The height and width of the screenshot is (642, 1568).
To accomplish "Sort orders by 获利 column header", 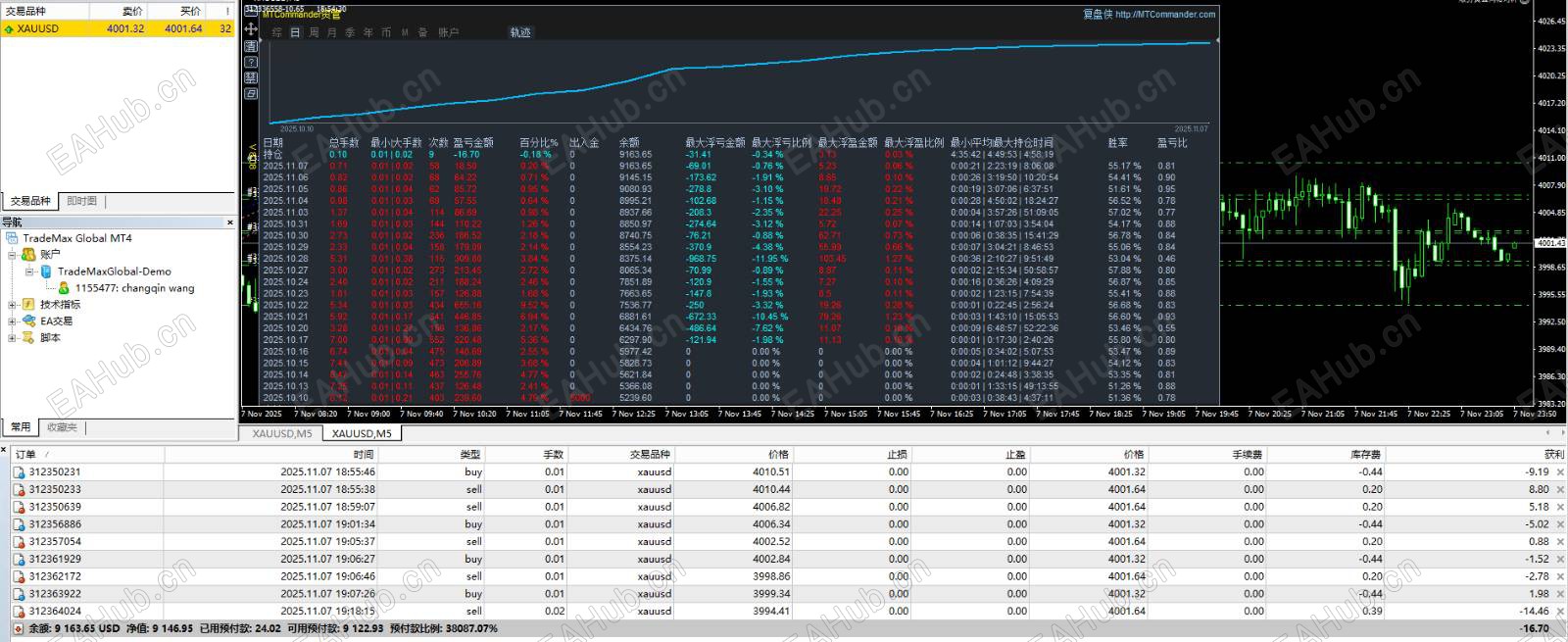I will click(x=1475, y=455).
